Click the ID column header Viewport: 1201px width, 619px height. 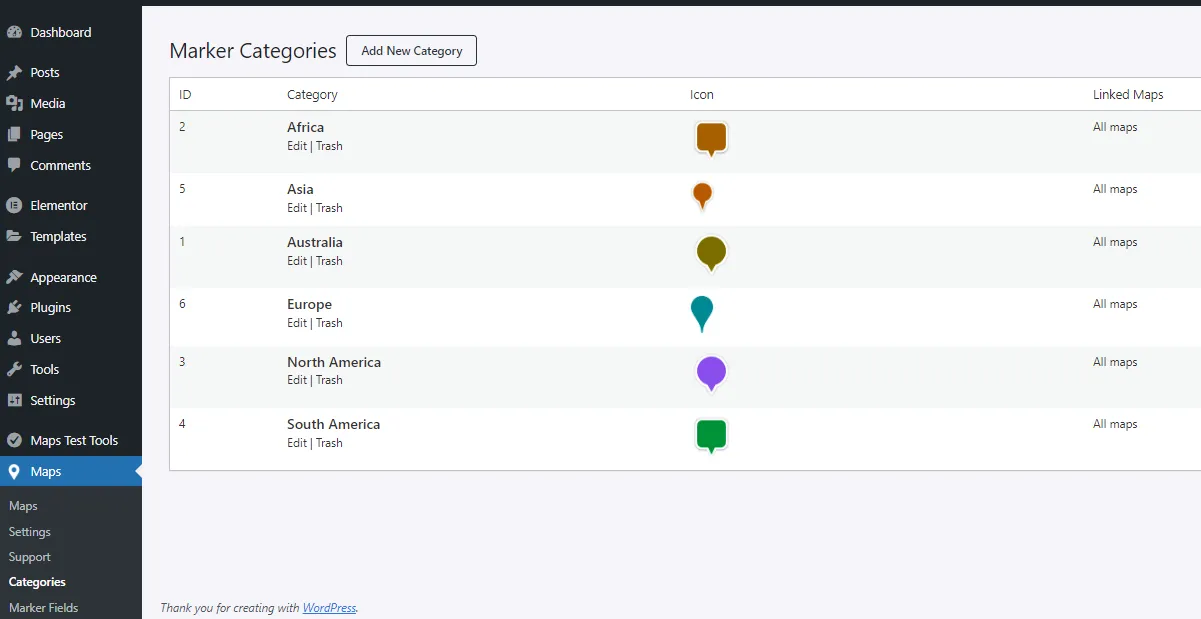click(185, 95)
